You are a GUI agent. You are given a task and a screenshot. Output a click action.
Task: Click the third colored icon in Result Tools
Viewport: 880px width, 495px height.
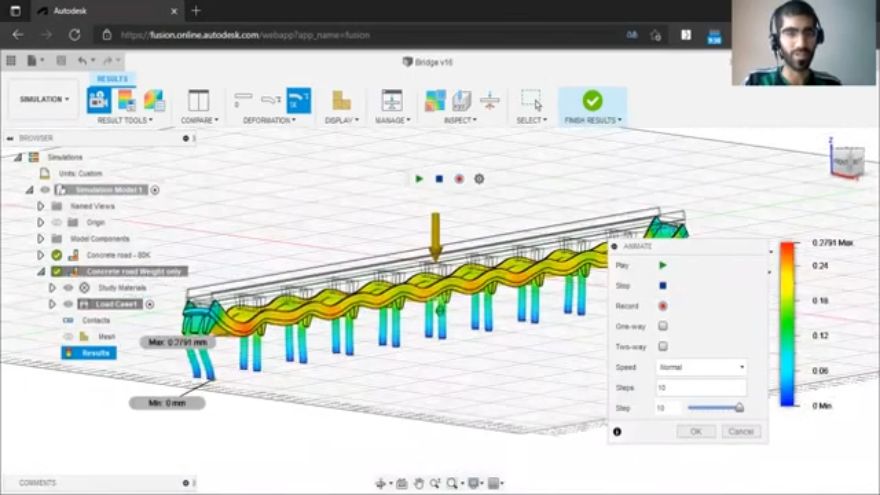pos(154,100)
